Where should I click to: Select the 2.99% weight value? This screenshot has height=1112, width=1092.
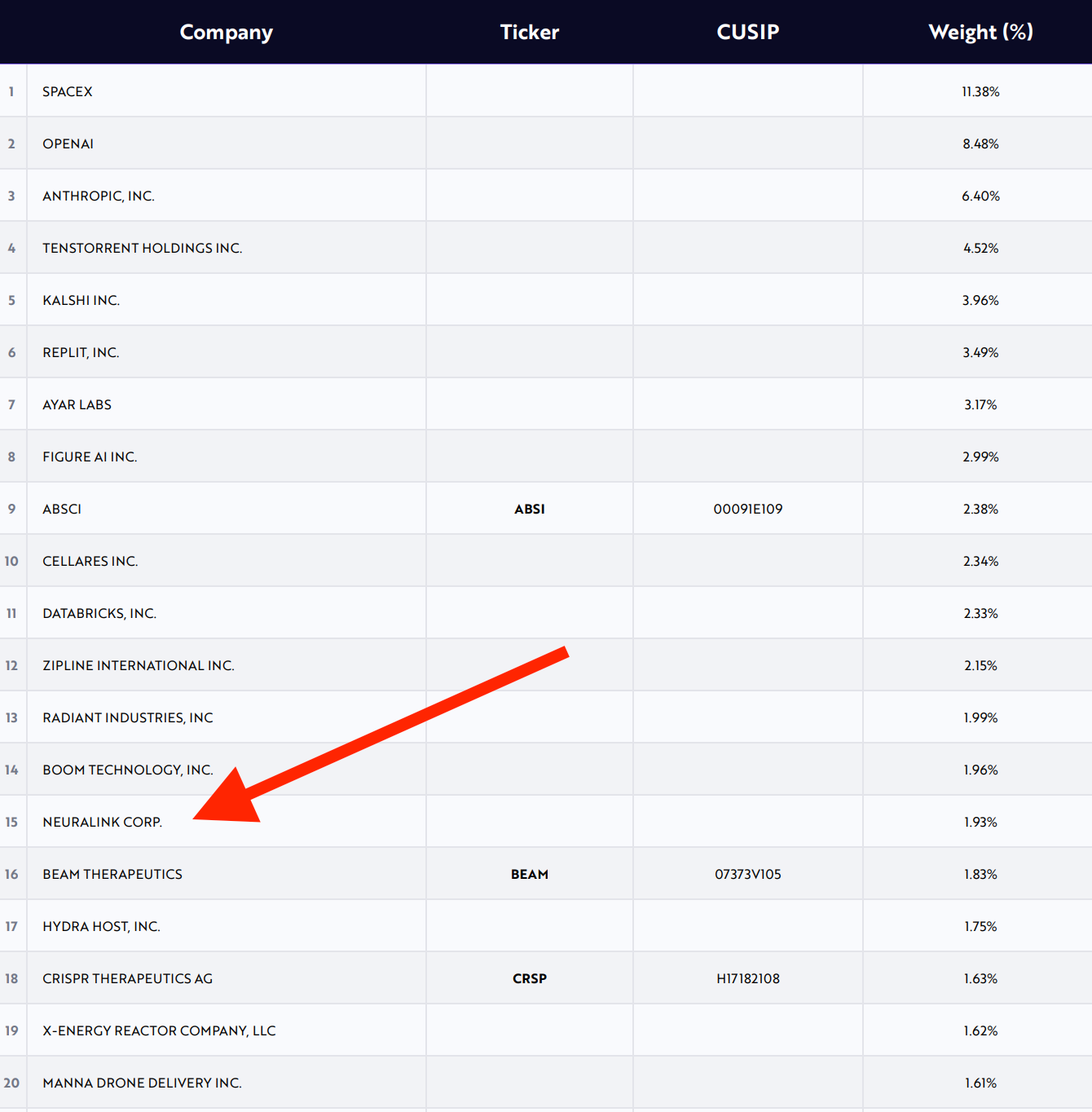point(980,457)
